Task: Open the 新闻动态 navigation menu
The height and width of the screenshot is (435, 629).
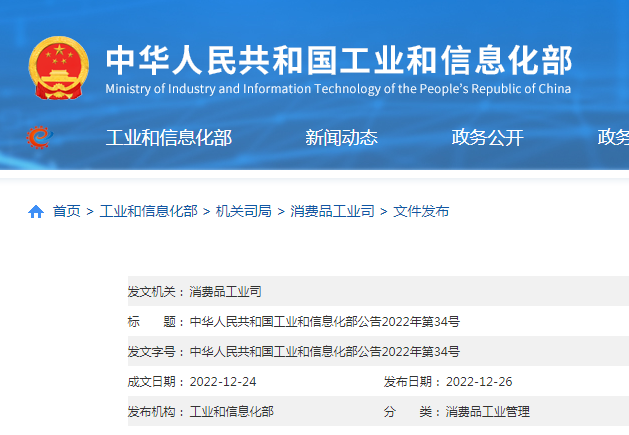Action: click(341, 138)
